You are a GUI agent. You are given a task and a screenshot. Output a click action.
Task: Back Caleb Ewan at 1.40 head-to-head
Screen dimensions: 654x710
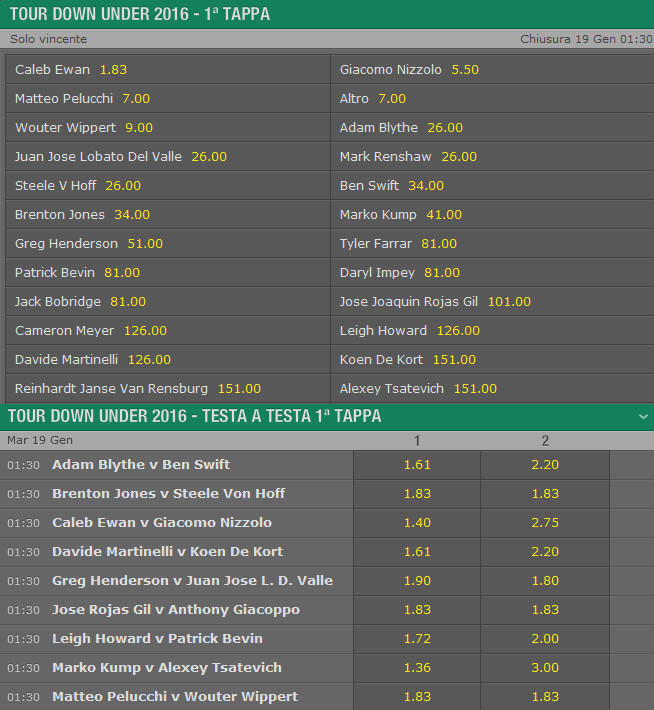click(417, 523)
